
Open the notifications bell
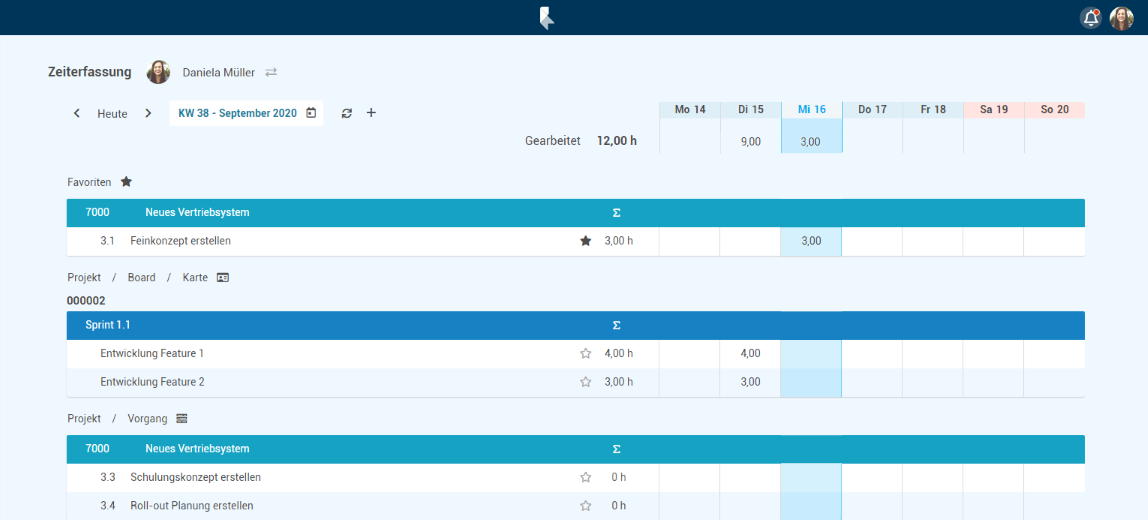(1090, 18)
